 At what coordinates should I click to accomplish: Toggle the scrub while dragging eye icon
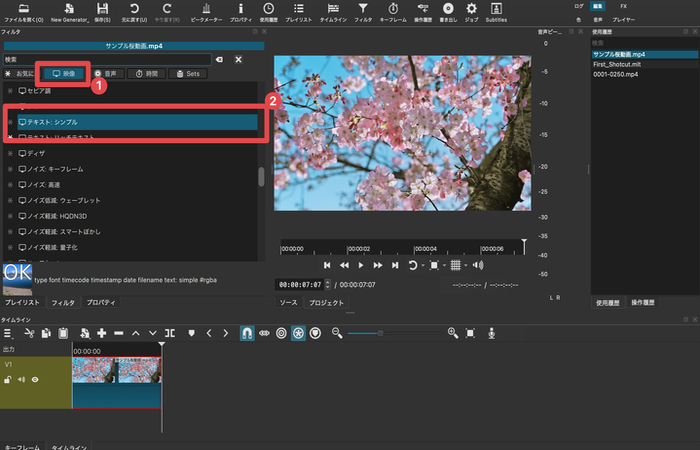click(x=264, y=332)
